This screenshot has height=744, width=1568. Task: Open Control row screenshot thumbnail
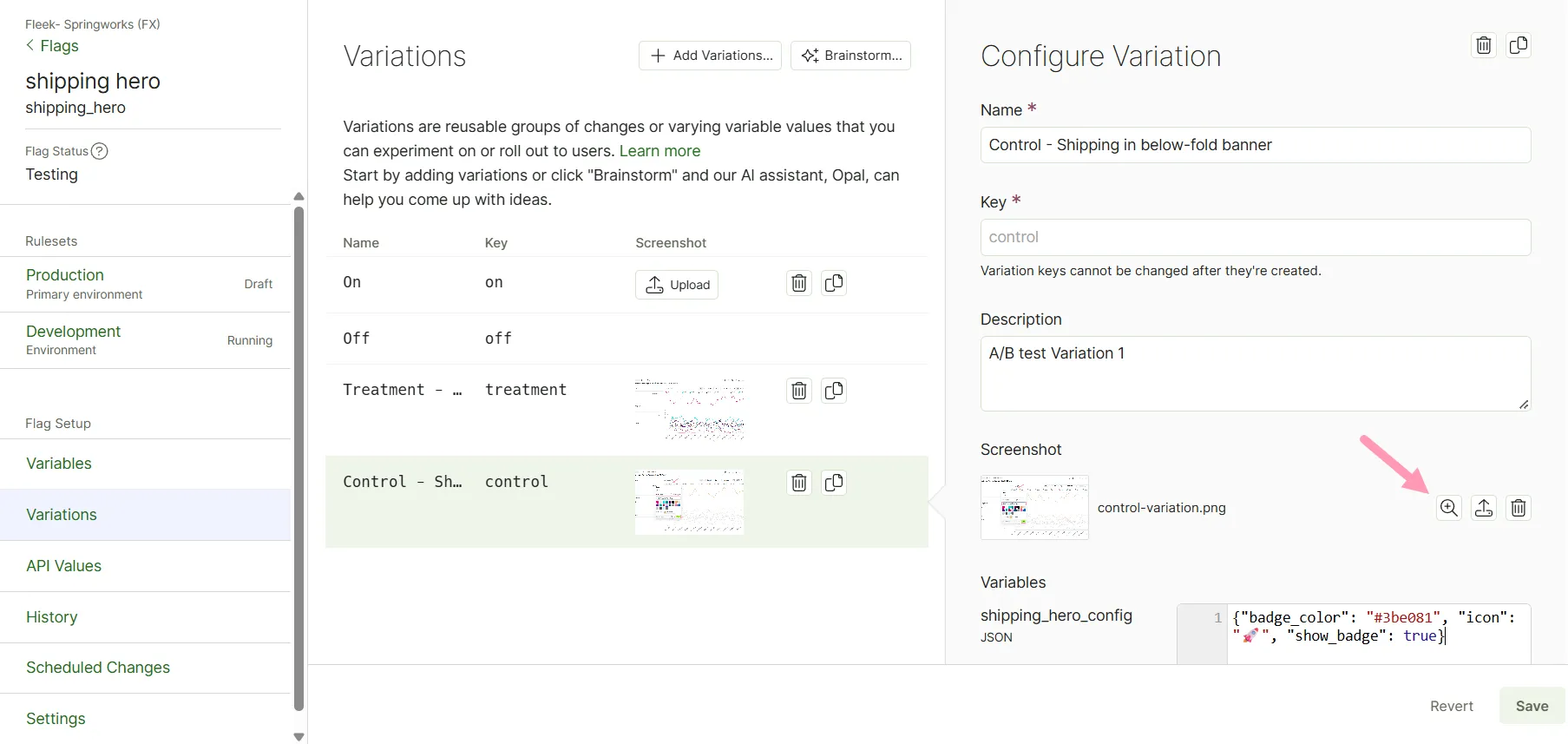(690, 502)
